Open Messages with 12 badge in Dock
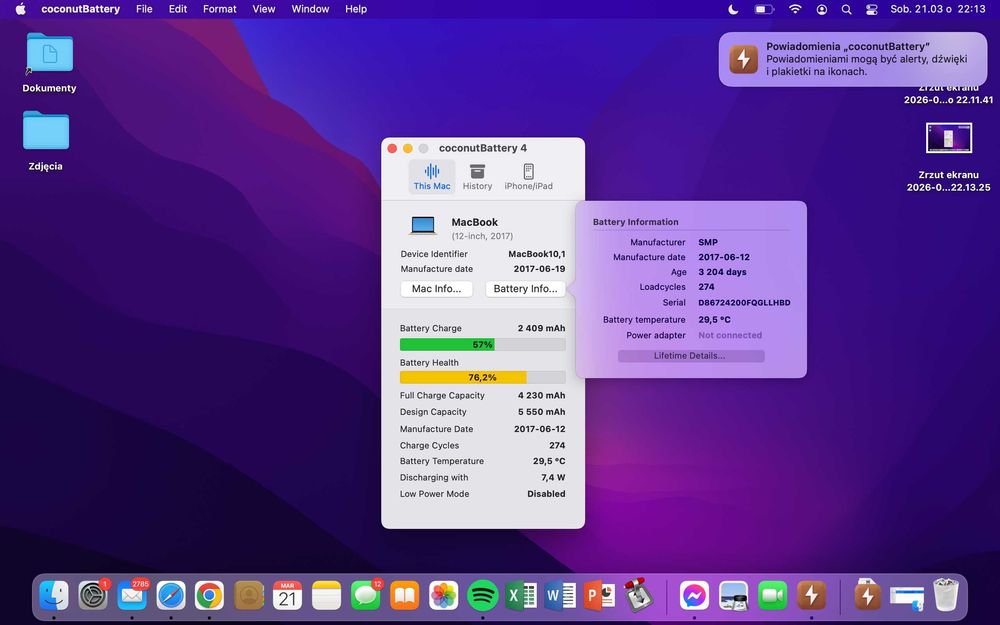Screen dimensions: 1000x625 tap(366, 596)
